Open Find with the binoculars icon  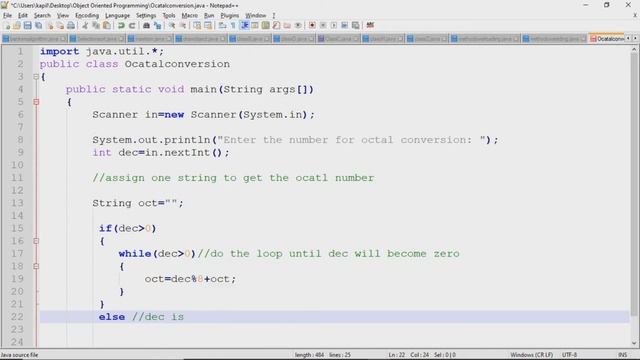coord(146,25)
